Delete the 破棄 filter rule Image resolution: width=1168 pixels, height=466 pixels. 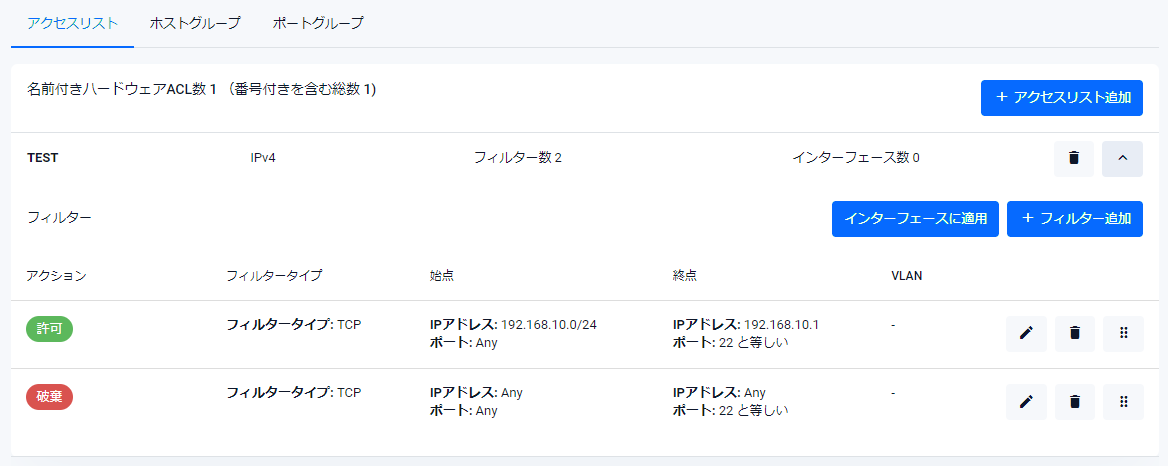(x=1074, y=402)
